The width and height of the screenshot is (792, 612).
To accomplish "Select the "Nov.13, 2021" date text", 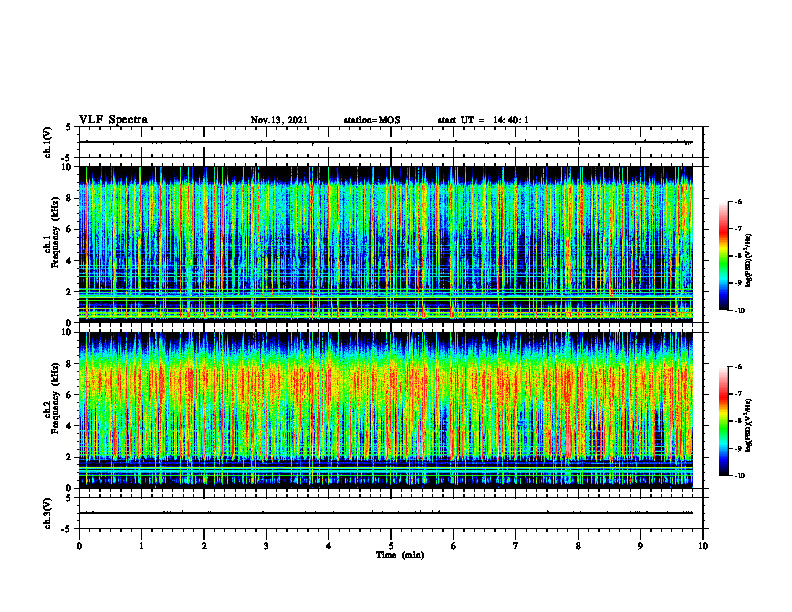I will point(279,120).
